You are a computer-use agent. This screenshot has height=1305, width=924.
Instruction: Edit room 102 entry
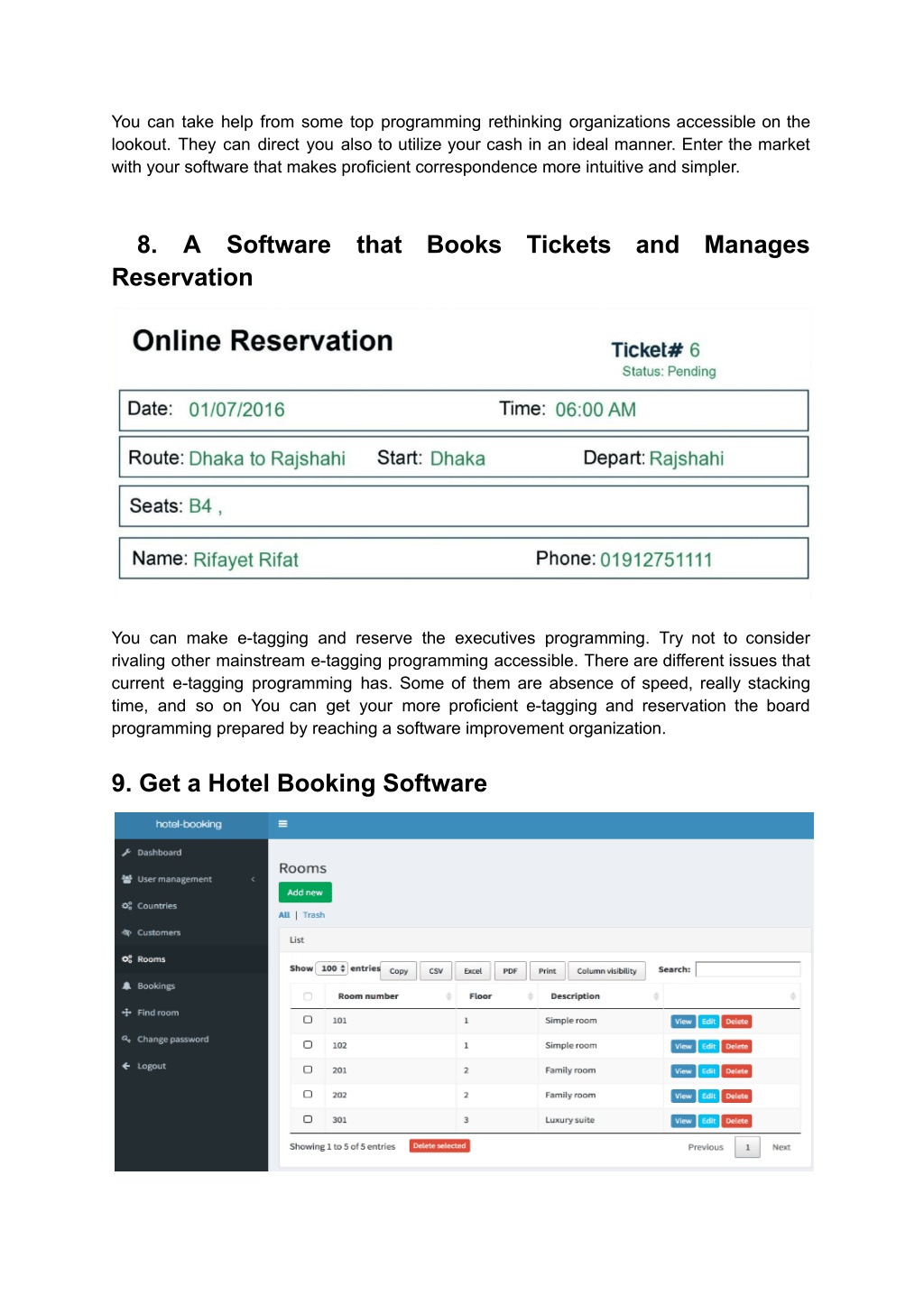pyautogui.click(x=708, y=1047)
